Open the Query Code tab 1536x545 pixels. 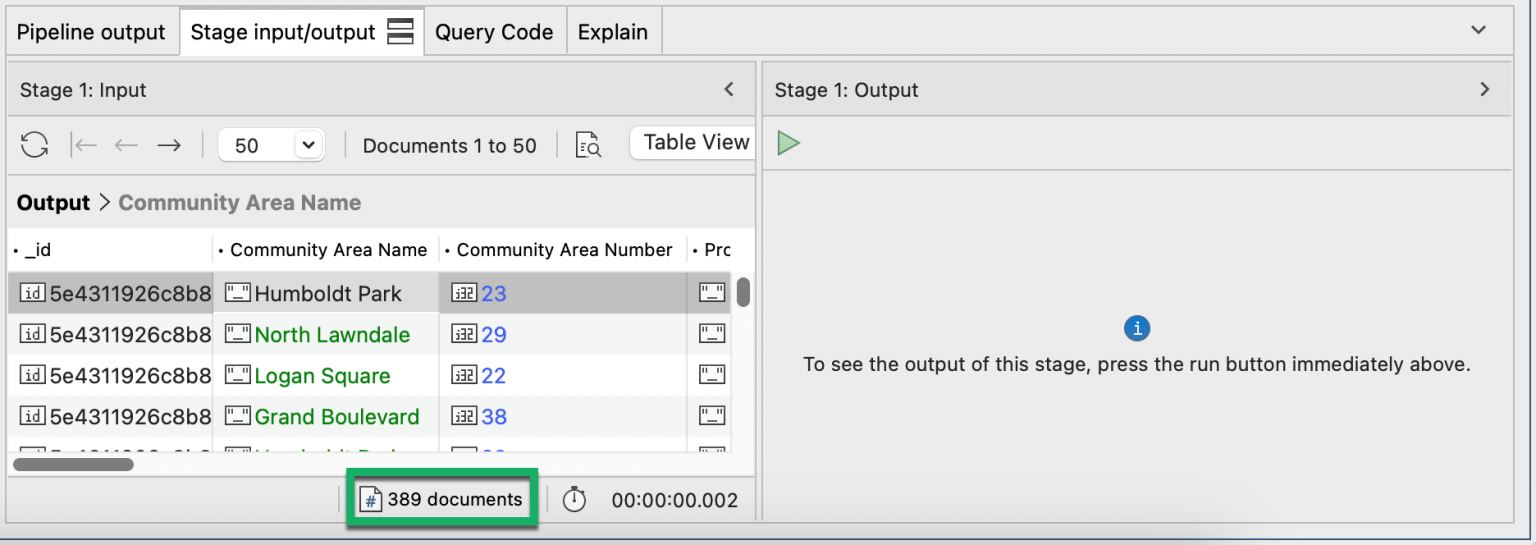coord(494,32)
